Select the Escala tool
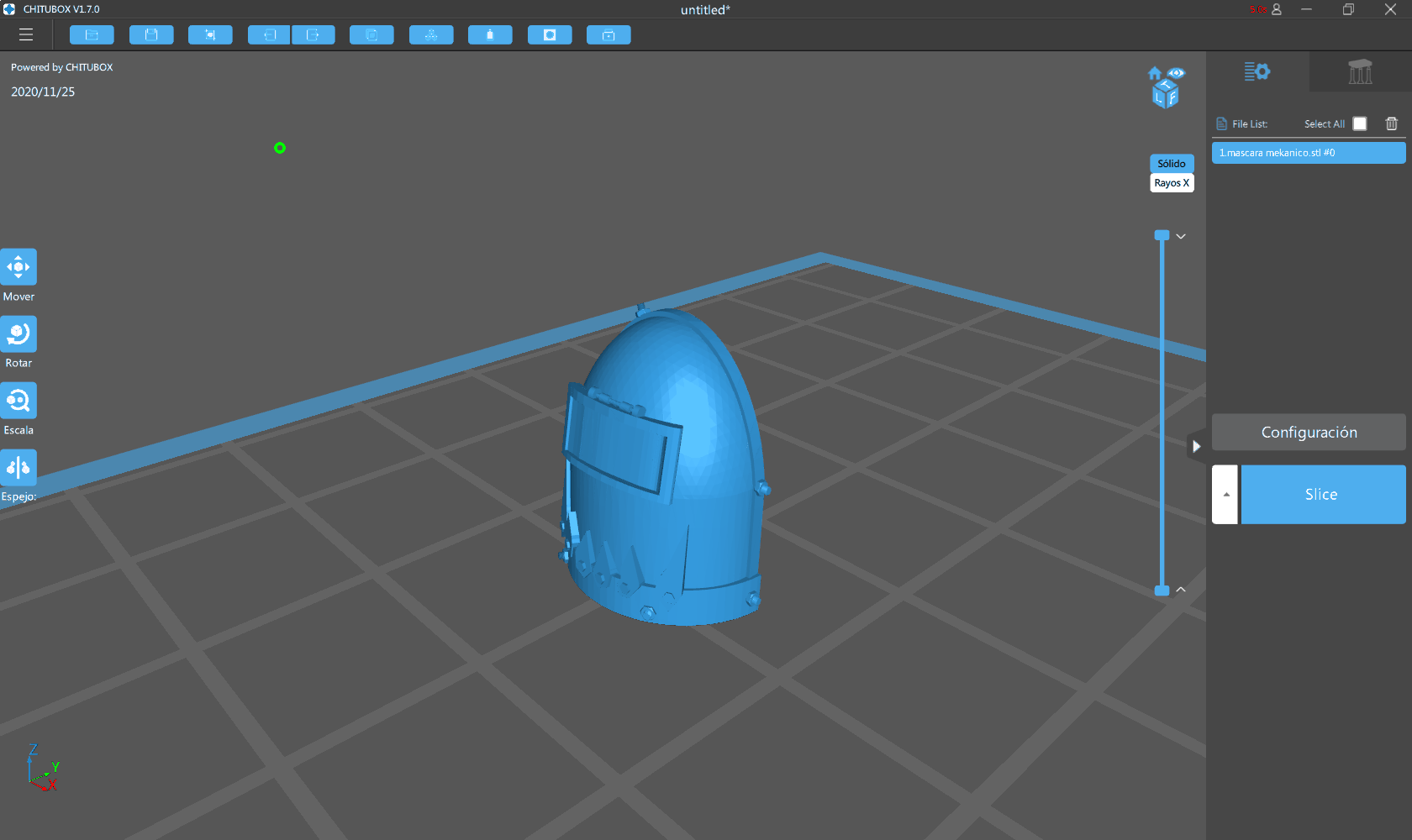 pos(18,401)
